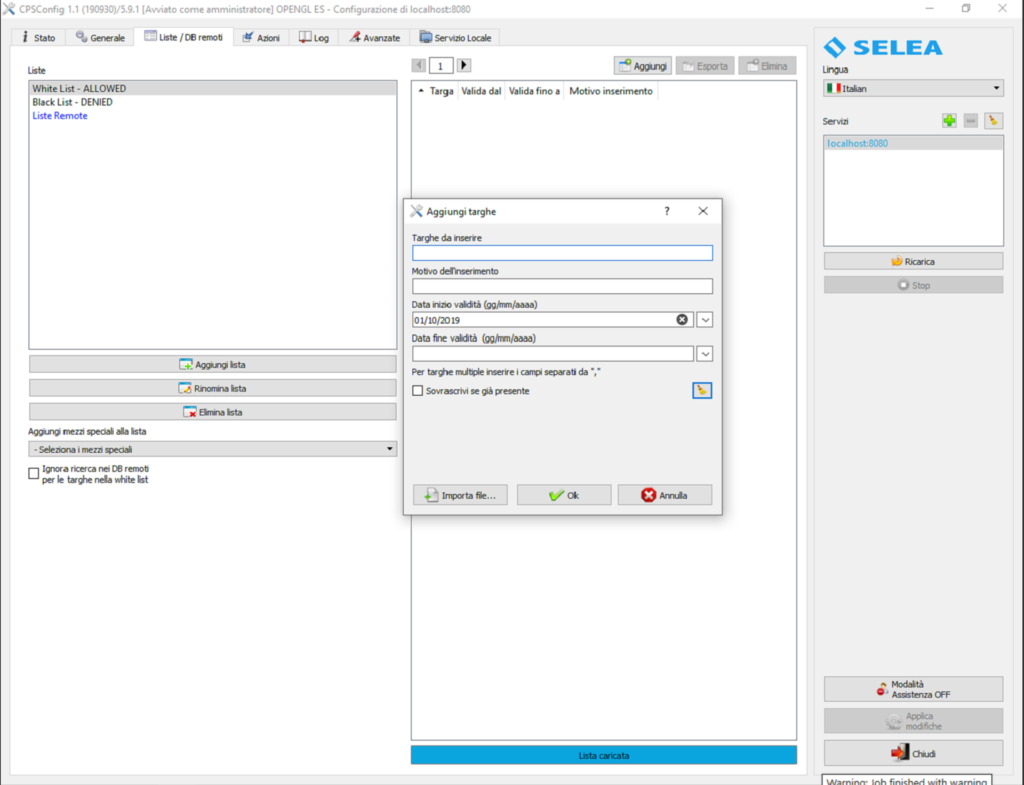Click Annulla to cancel the dialog

pos(665,495)
